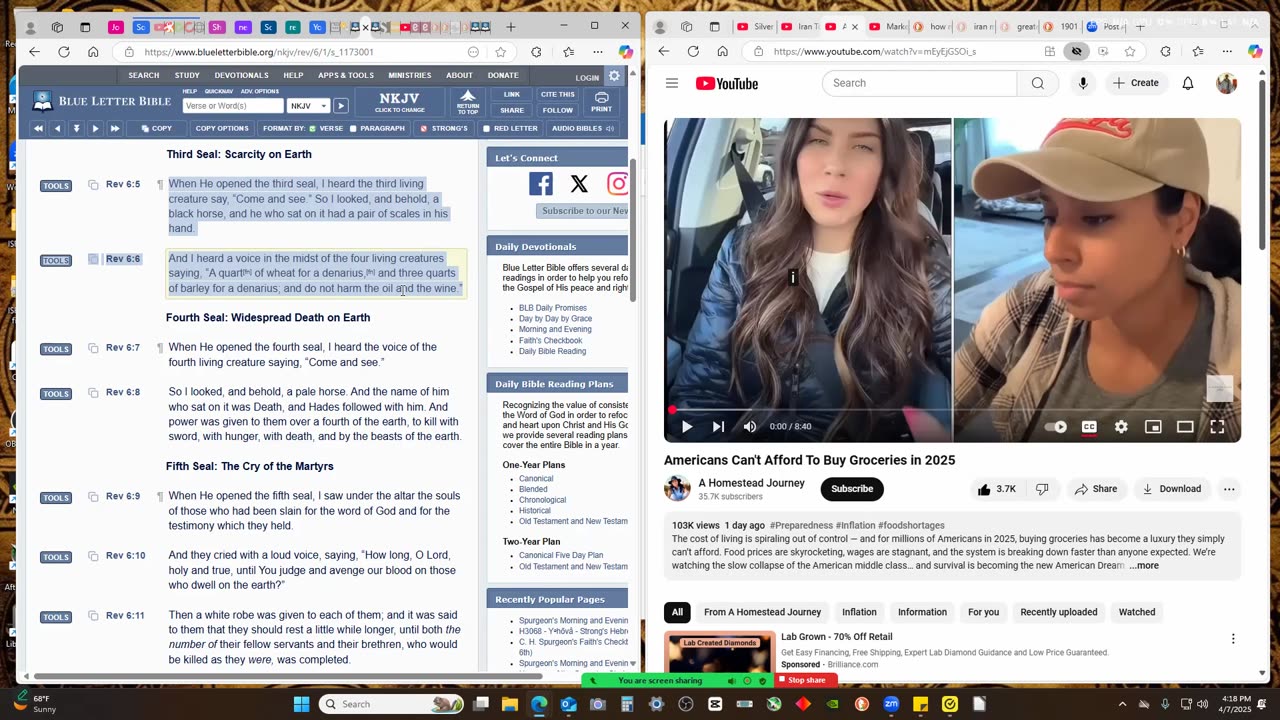Open Tools menu for Rev 6:9
Image resolution: width=1280 pixels, height=720 pixels.
(56, 498)
